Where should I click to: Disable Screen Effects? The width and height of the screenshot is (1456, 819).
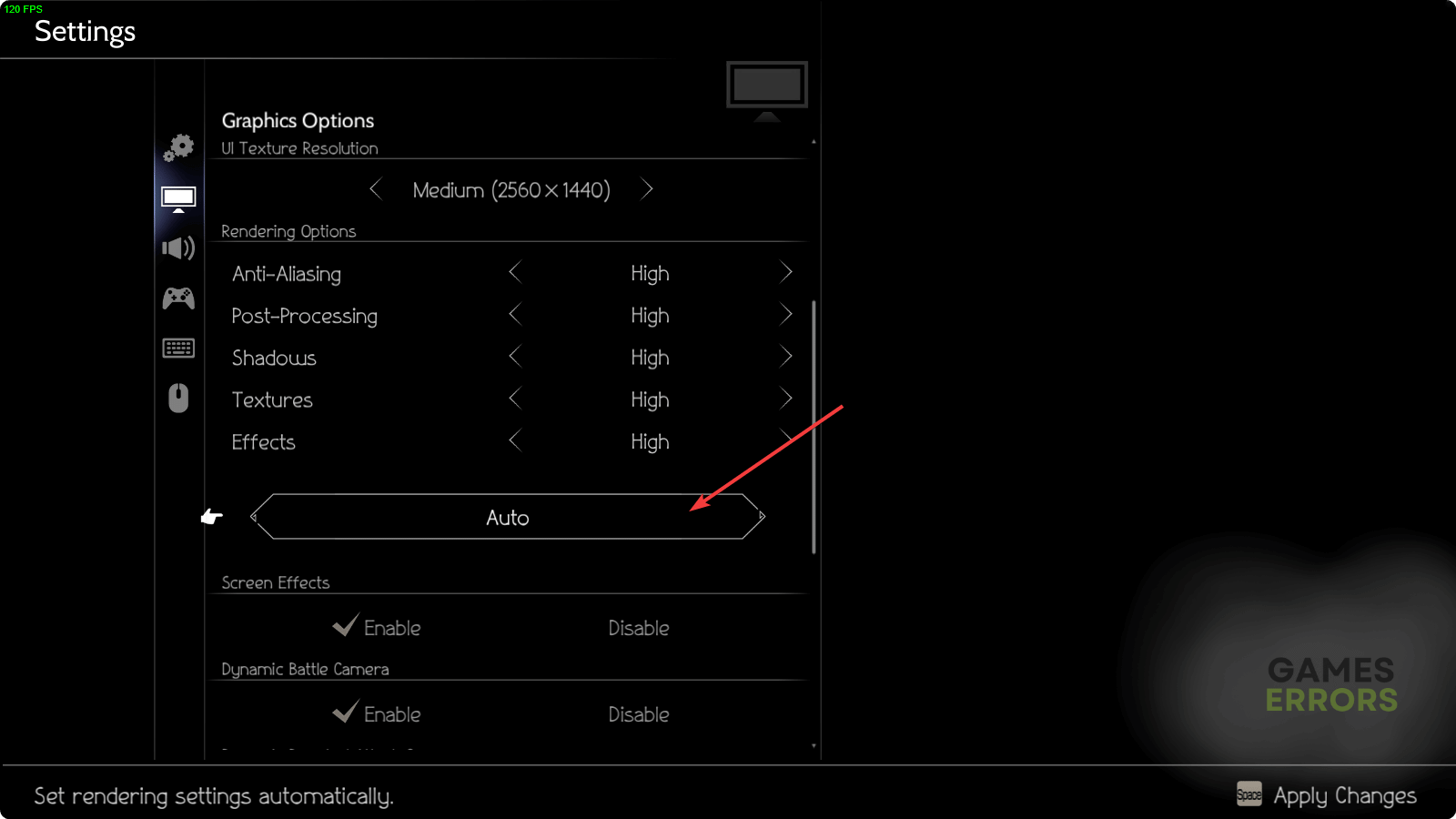[x=639, y=628]
